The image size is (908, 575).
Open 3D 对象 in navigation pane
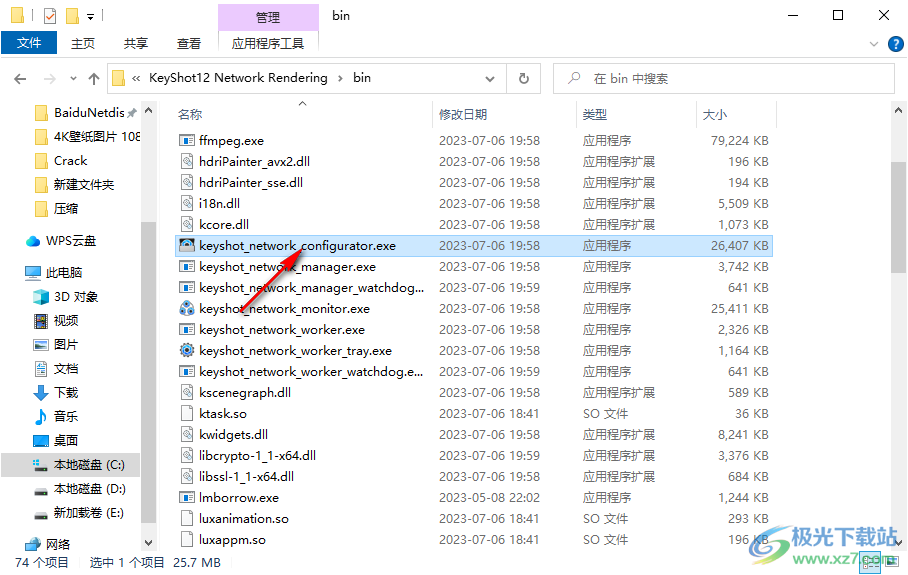pos(65,297)
